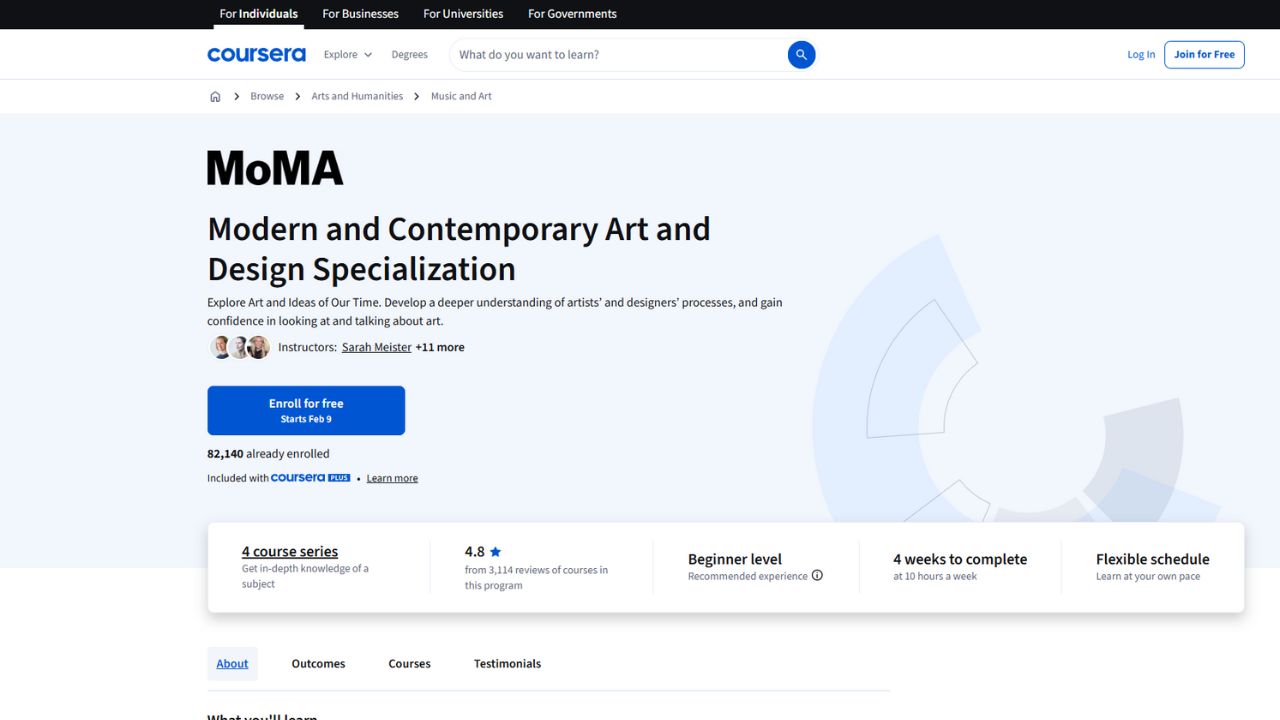
Task: Click the search magnifier icon
Action: click(x=800, y=54)
